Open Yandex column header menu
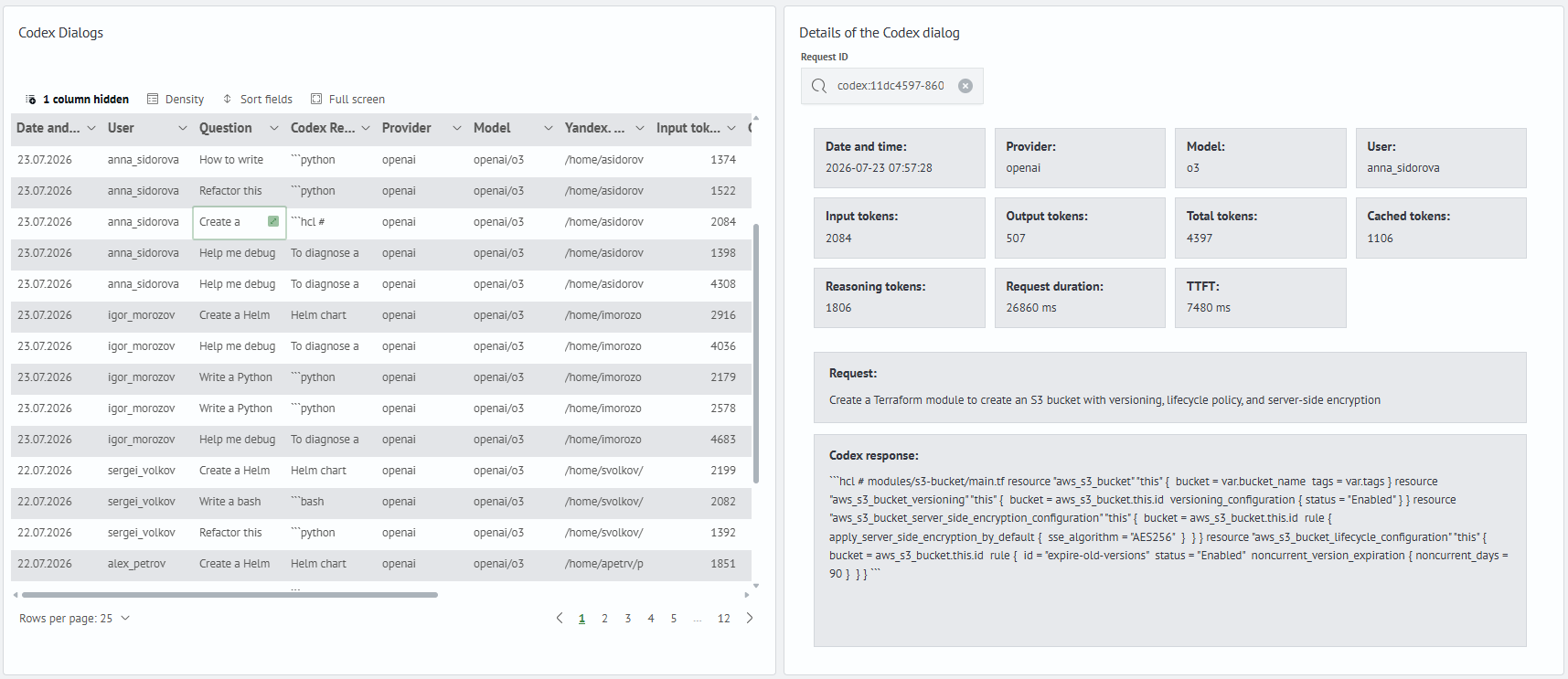 point(640,128)
